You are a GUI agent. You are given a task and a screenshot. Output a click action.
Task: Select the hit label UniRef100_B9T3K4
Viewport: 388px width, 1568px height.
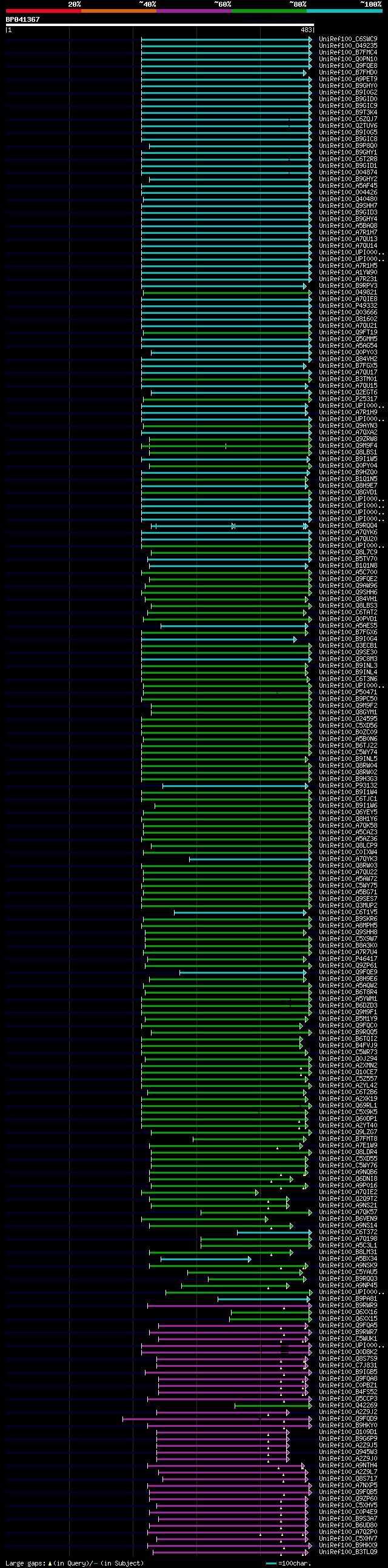[348, 113]
